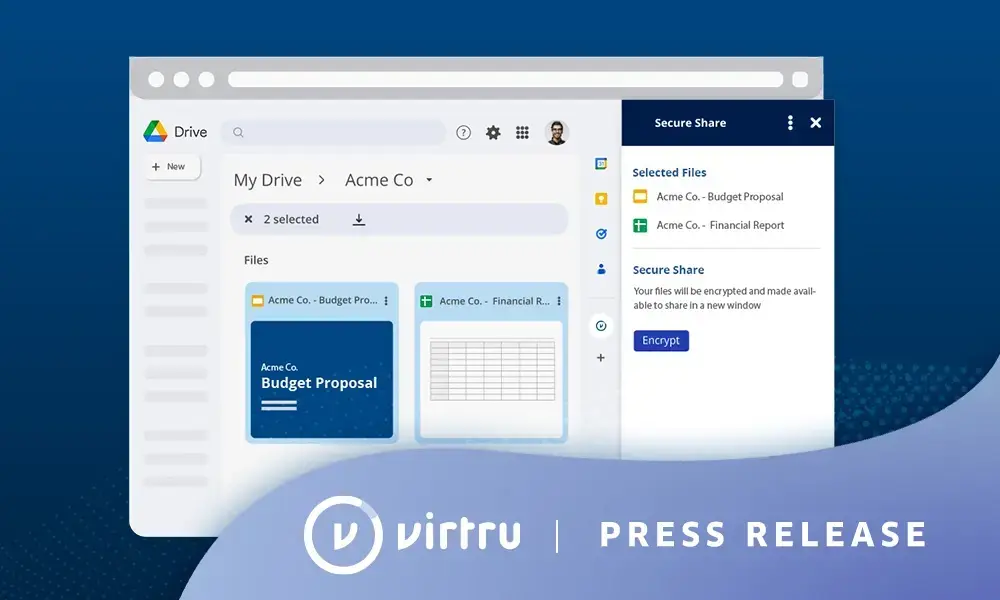Select the Financial Report spreadsheet thumbnail

(491, 379)
